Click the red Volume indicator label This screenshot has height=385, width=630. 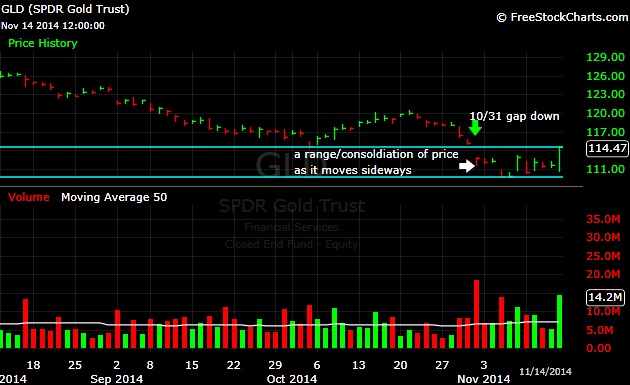(29, 197)
